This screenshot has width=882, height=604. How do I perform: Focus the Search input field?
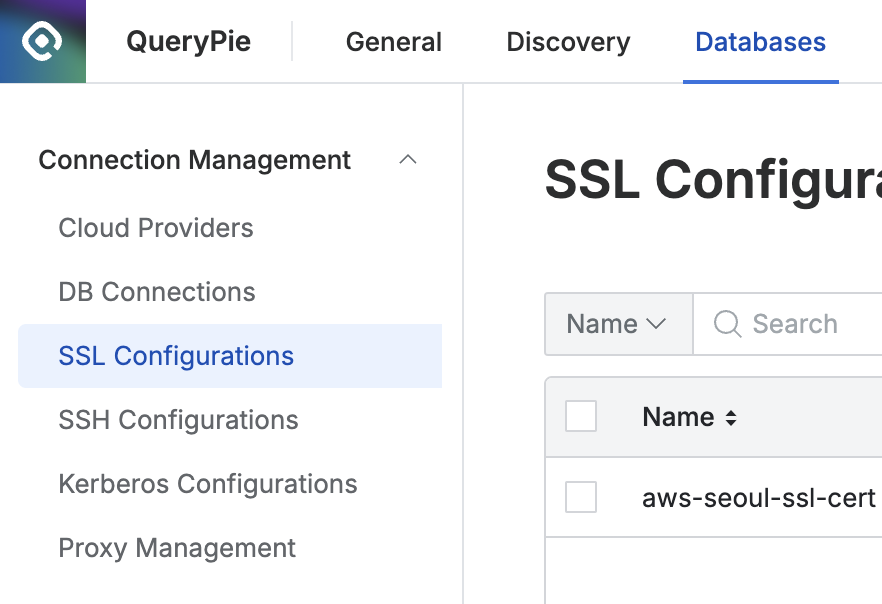810,324
